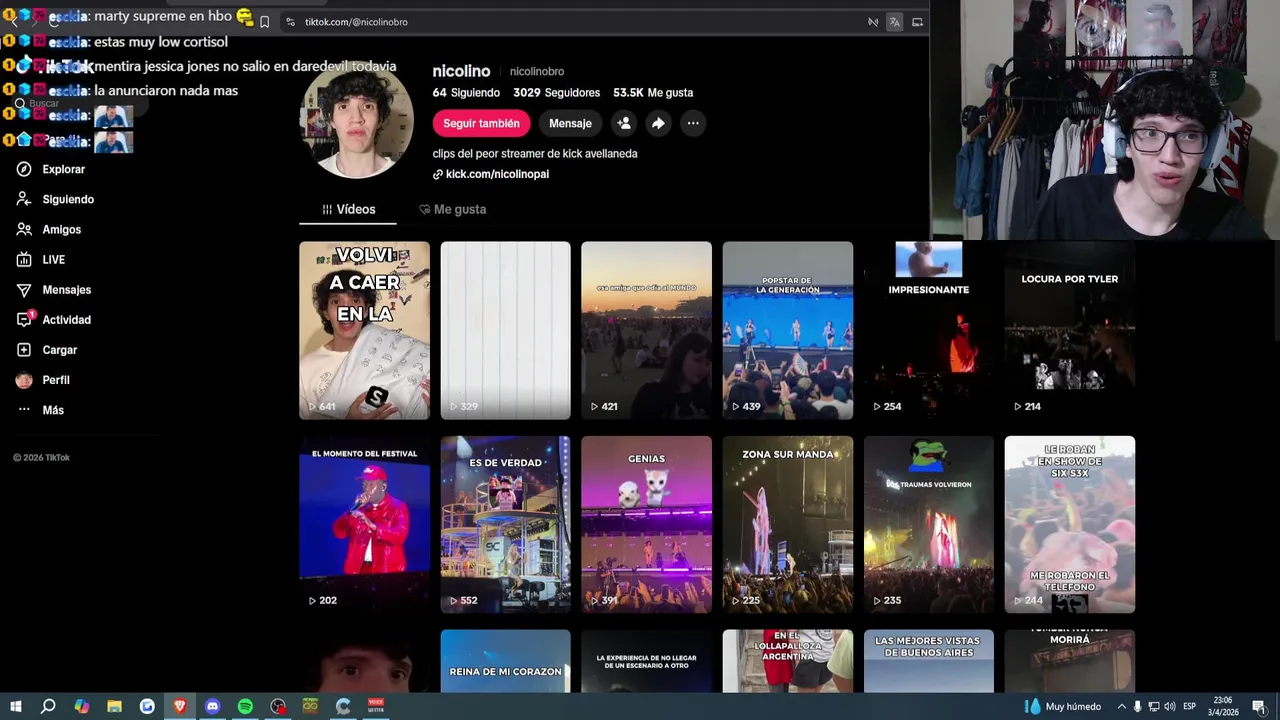The image size is (1280, 720).
Task: Open the blank white video with 329 views
Action: coord(505,330)
